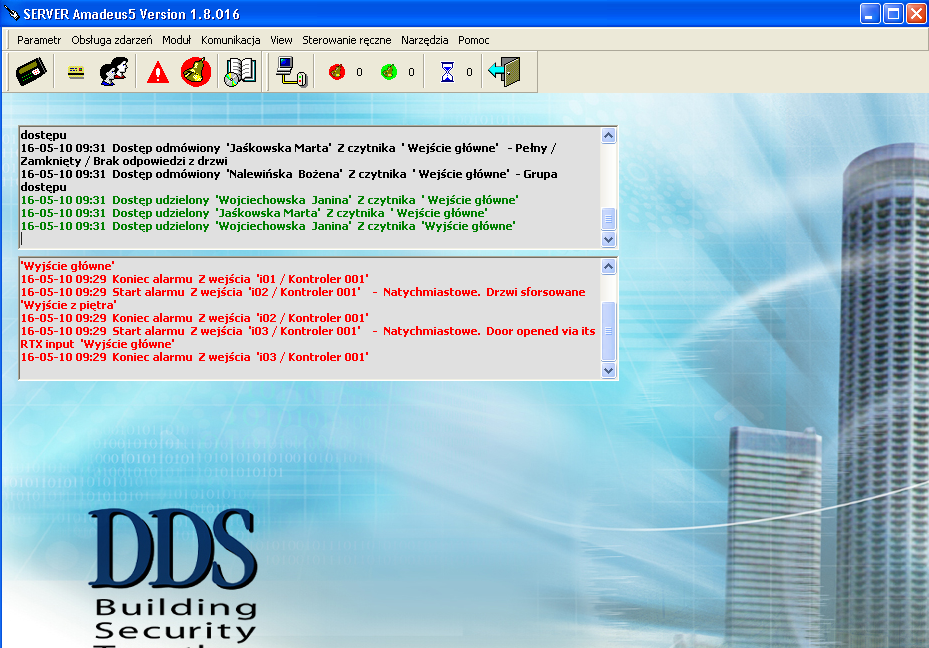The height and width of the screenshot is (648, 929).
Task: Open the Moduł menu
Action: click(x=177, y=40)
